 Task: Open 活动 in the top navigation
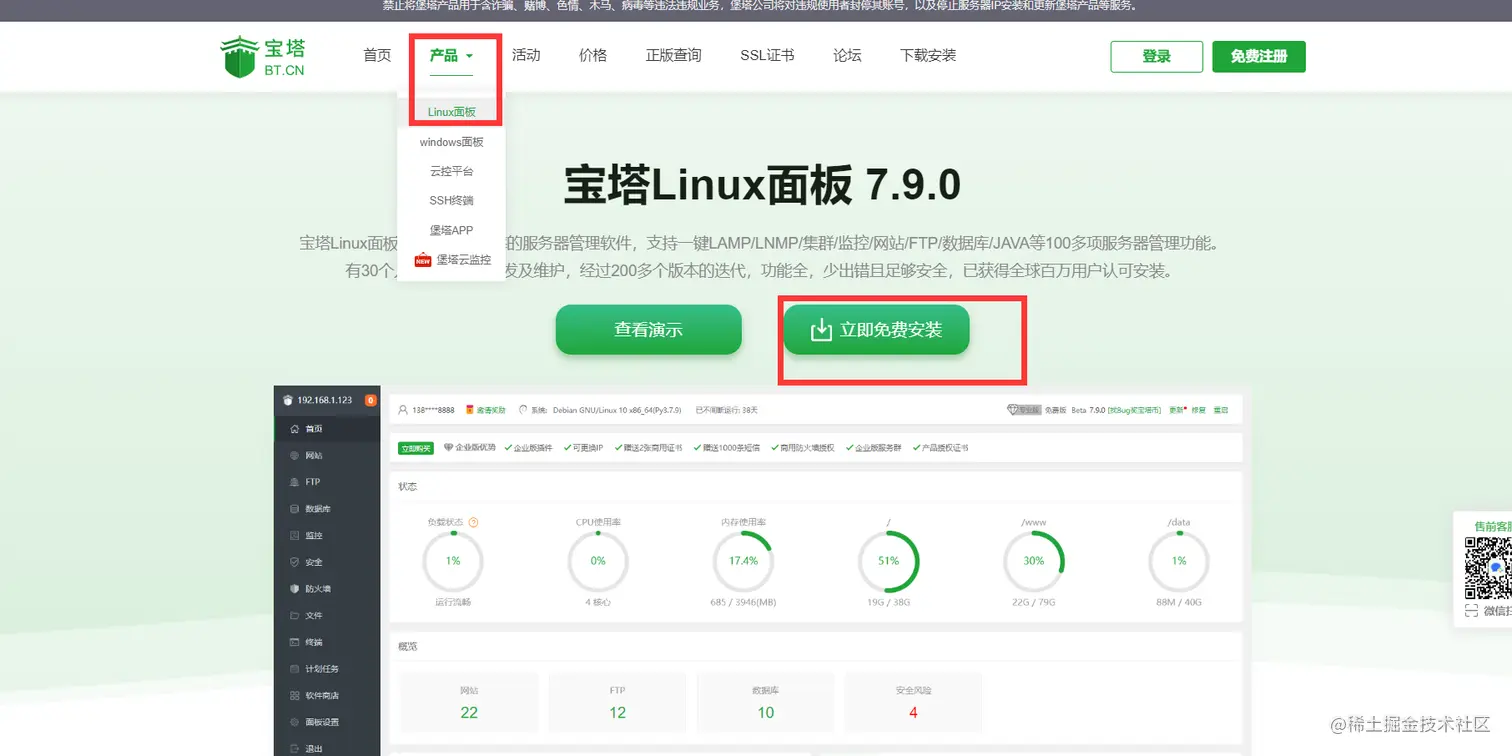pyautogui.click(x=526, y=56)
